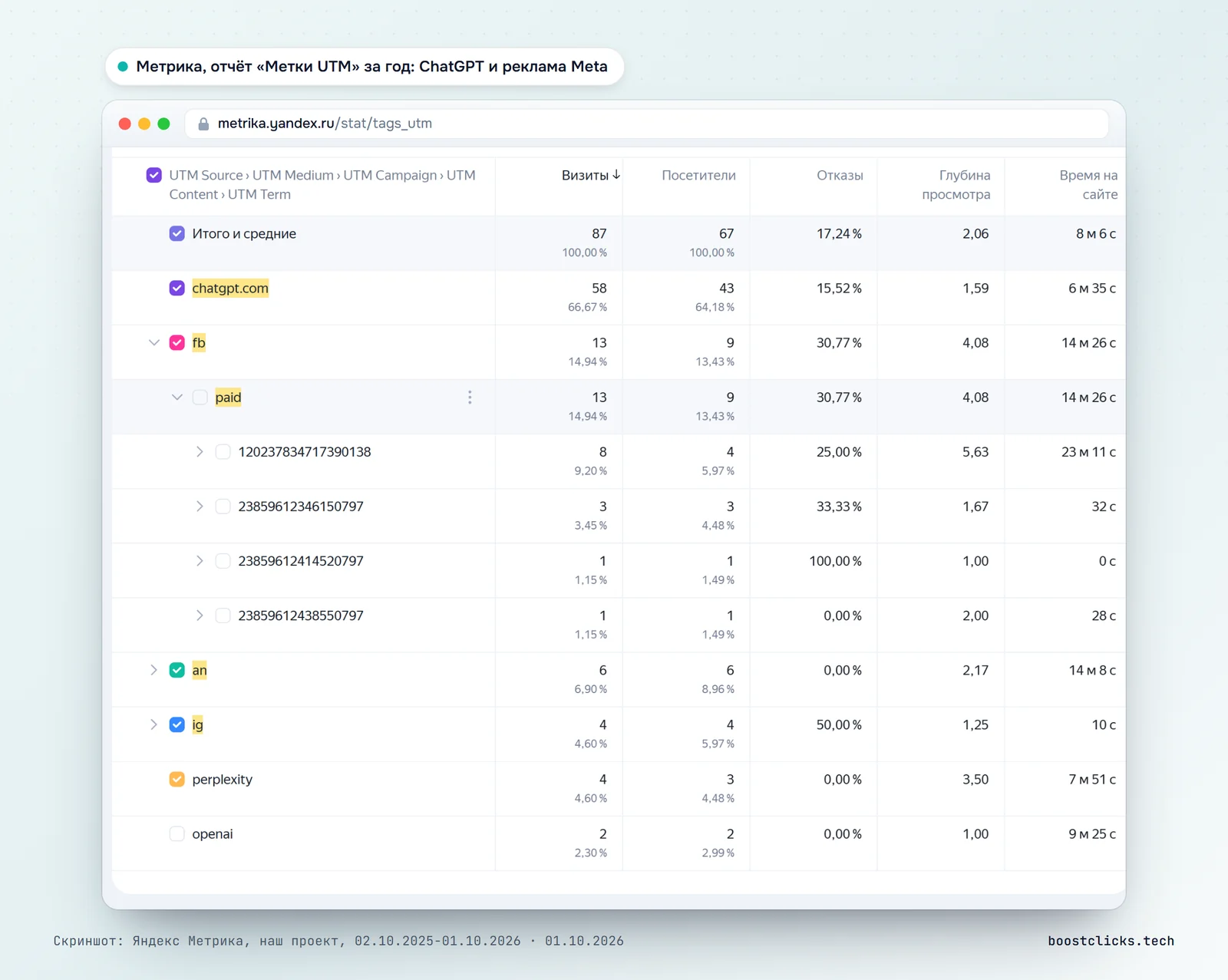Click the Итого и средние label
Screen dimensions: 1228x980
coord(244,233)
